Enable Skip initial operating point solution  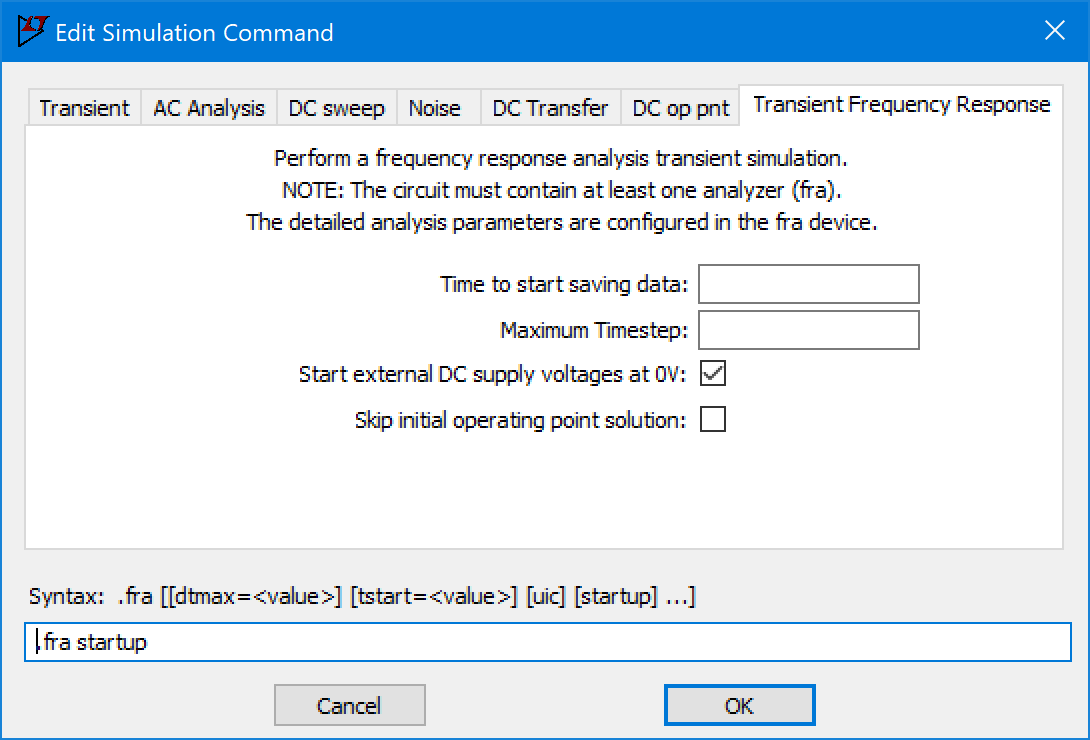713,420
